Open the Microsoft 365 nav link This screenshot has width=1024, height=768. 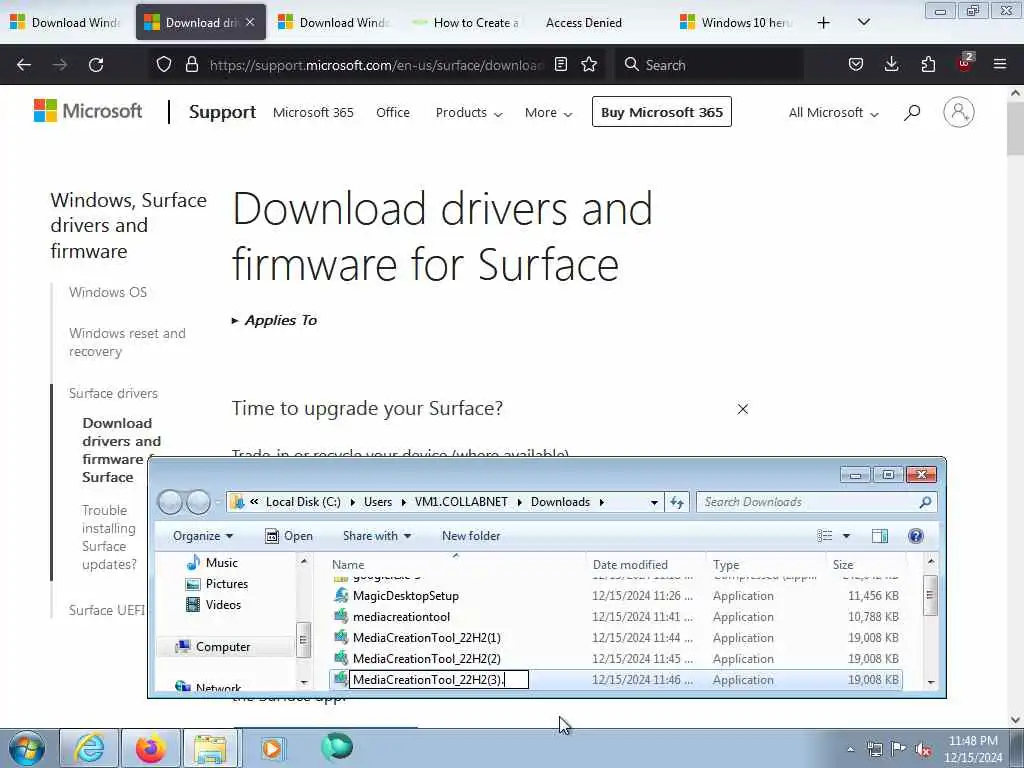point(313,112)
